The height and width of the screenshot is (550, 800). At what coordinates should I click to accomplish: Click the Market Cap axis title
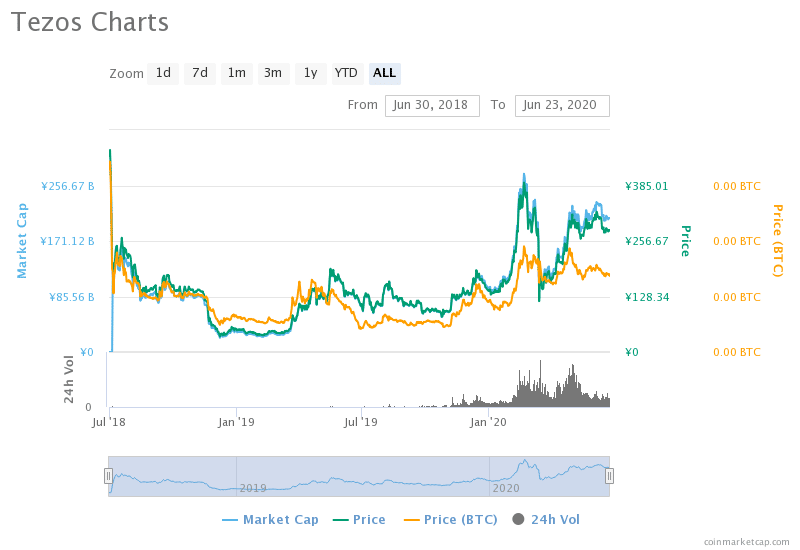[21, 241]
